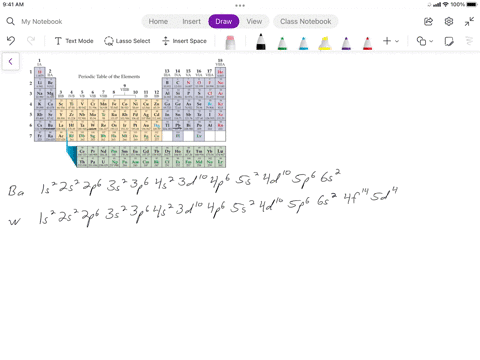Image resolution: width=480 pixels, height=360 pixels.
Task: Select the periodic table image
Action: click(x=128, y=113)
